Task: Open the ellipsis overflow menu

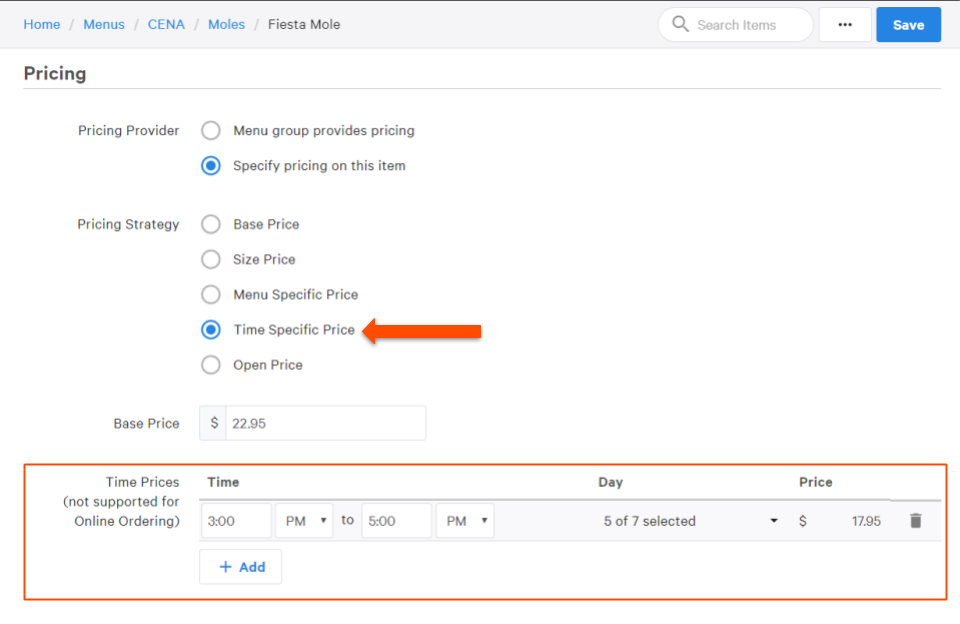Action: (845, 24)
